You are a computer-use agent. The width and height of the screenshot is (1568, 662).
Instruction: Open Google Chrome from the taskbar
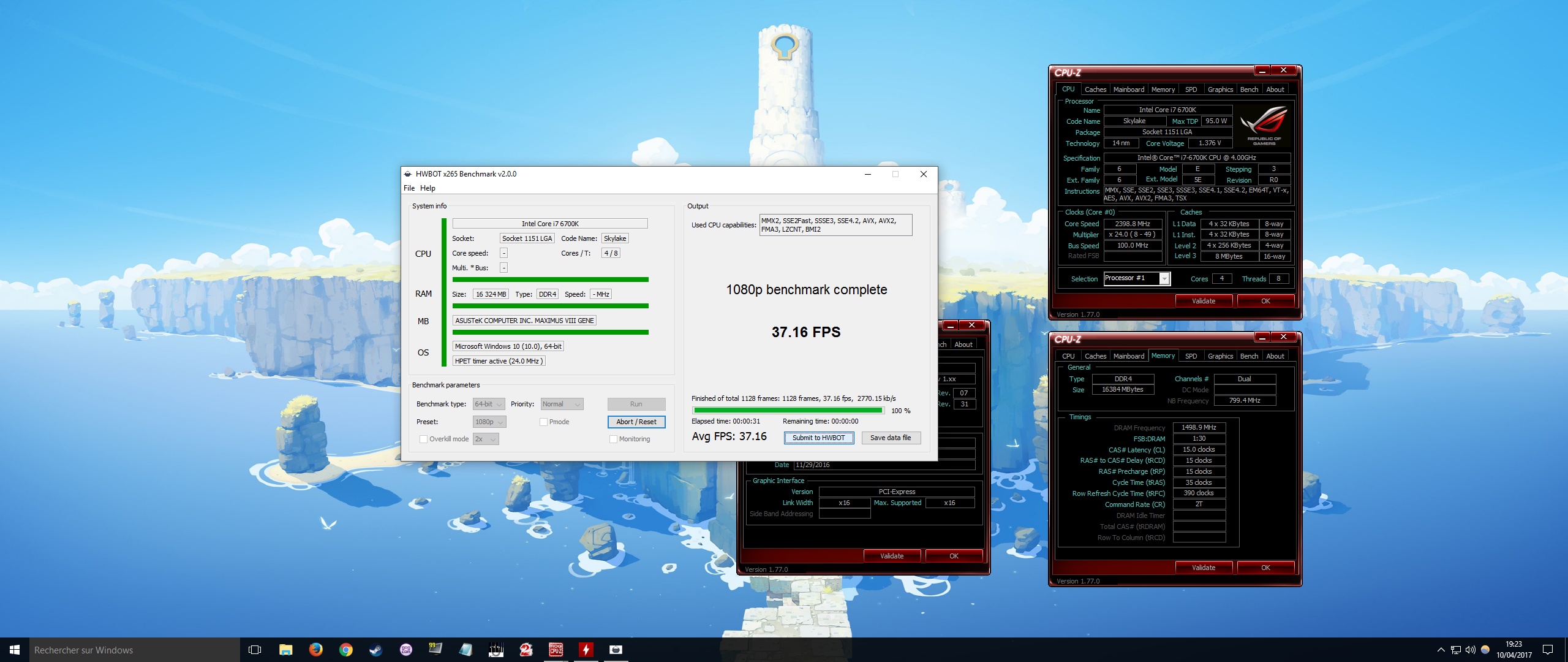point(346,650)
